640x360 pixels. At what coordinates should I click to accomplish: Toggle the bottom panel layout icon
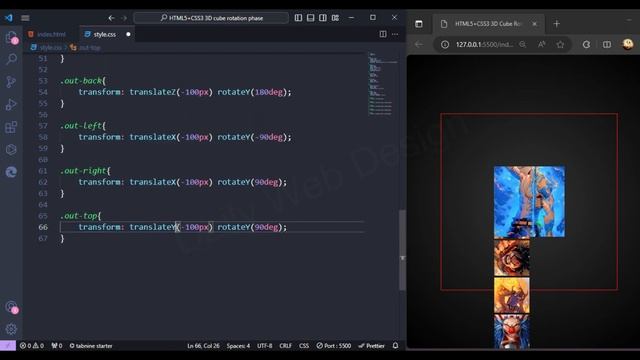coord(311,18)
